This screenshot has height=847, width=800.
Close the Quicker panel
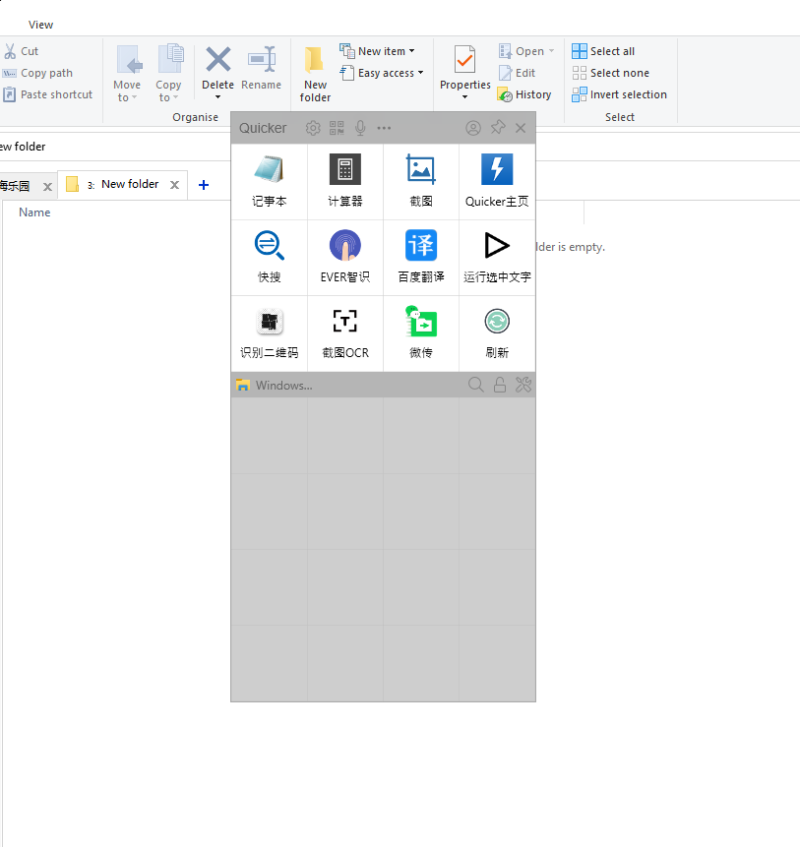[x=521, y=128]
